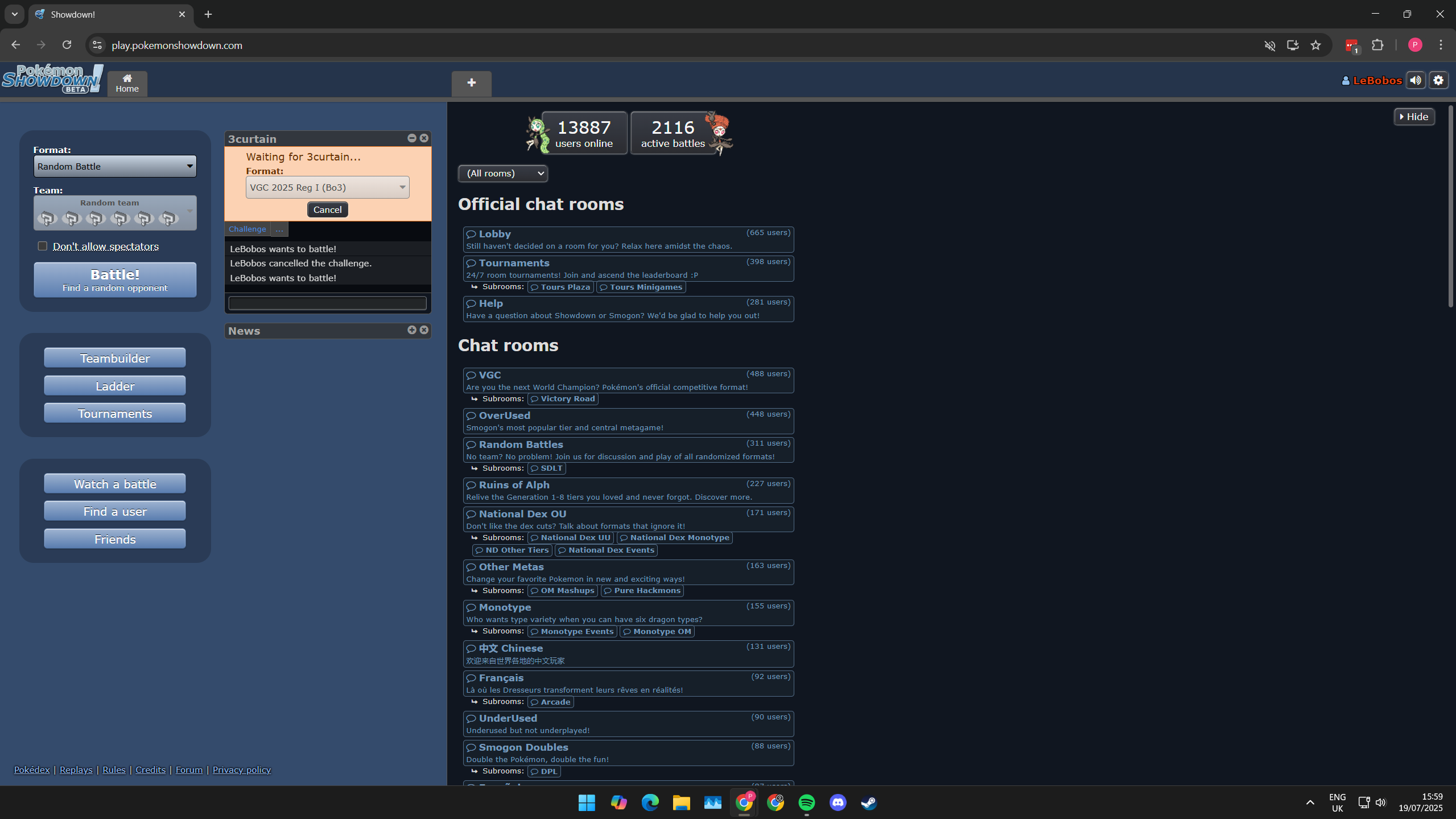Click the rooms panel vertical scrollbar
Viewport: 1456px width, 819px height.
[1451, 206]
